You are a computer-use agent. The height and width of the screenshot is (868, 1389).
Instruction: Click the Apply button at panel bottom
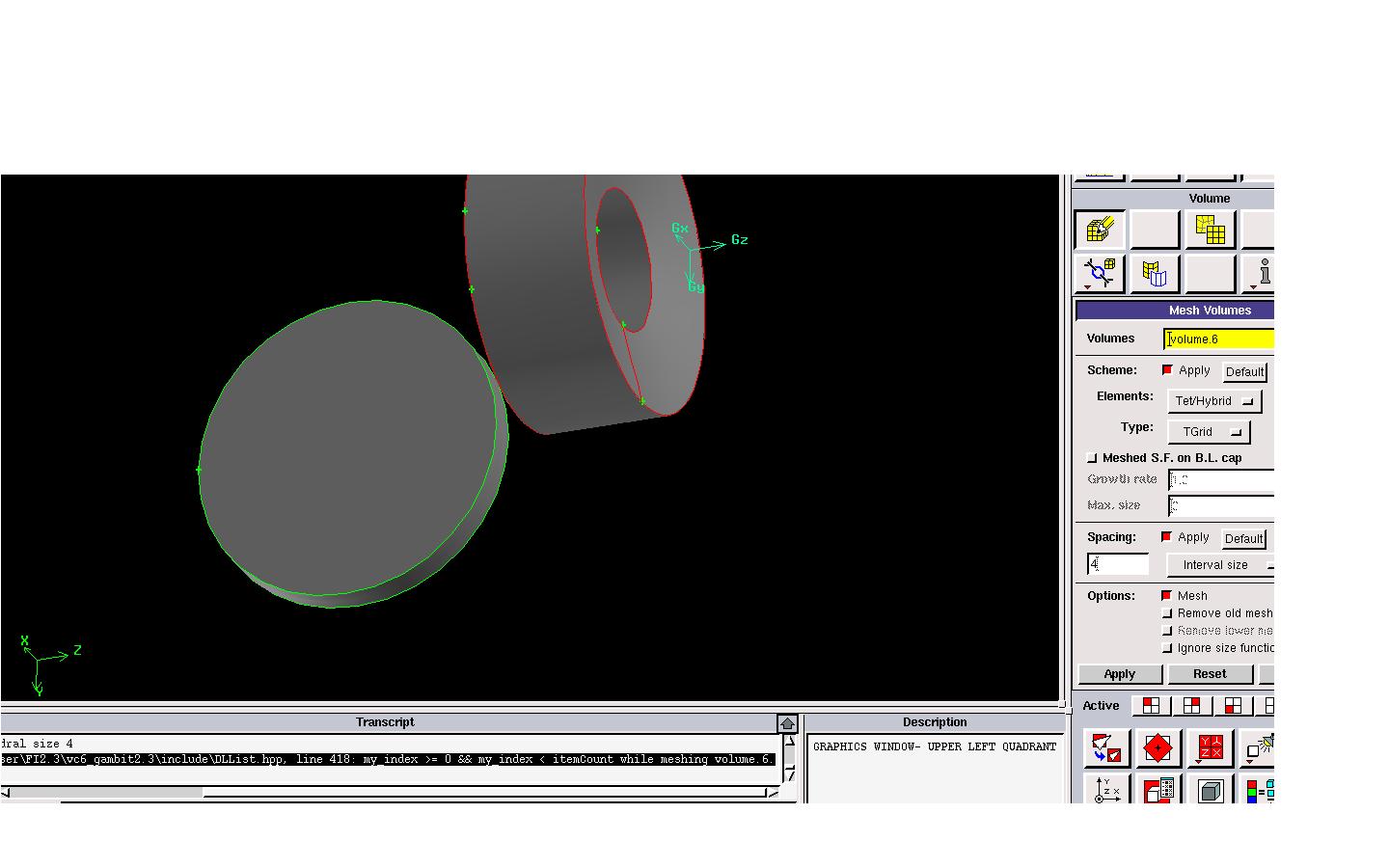[1119, 674]
